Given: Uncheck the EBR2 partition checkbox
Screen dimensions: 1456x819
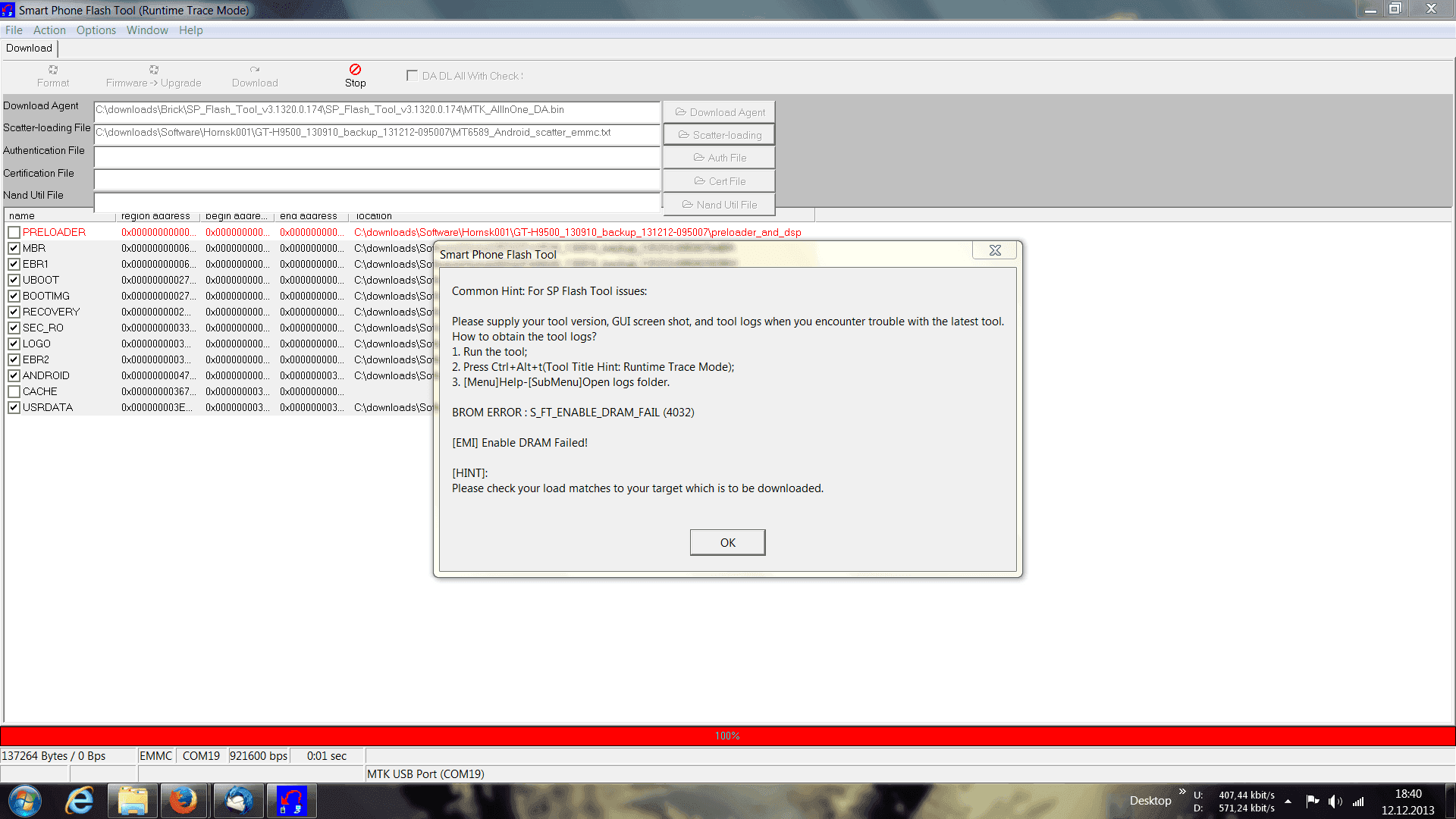Looking at the screenshot, I should 14,359.
